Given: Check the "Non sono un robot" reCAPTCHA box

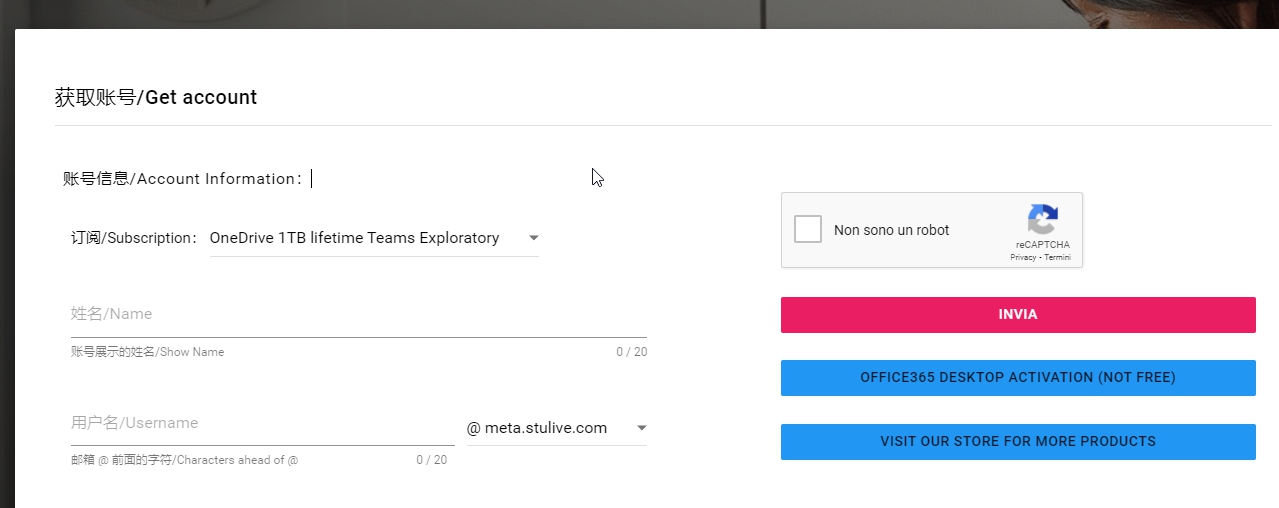Looking at the screenshot, I should tap(808, 229).
